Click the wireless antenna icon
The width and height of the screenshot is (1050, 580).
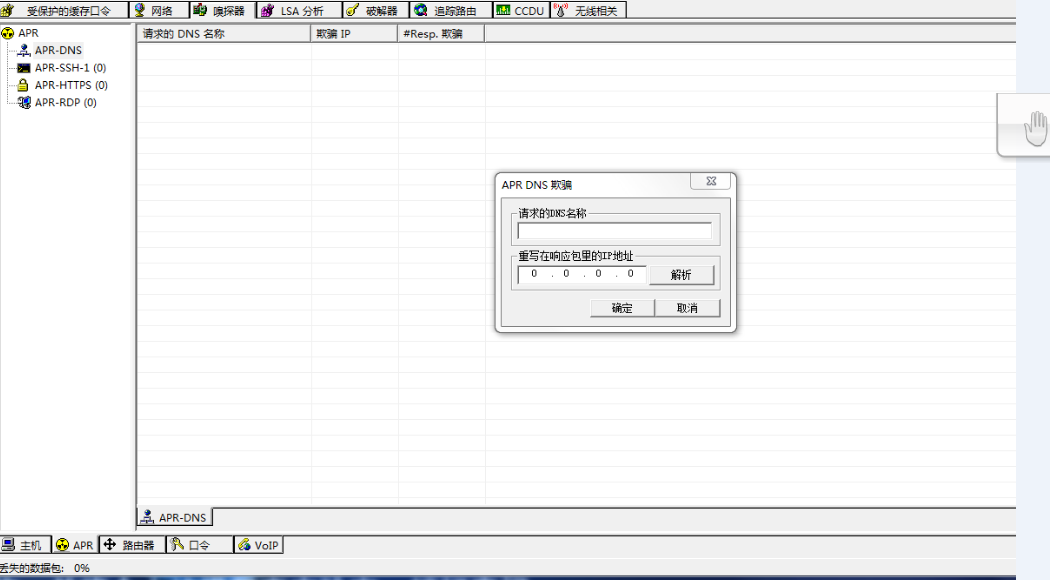point(560,9)
